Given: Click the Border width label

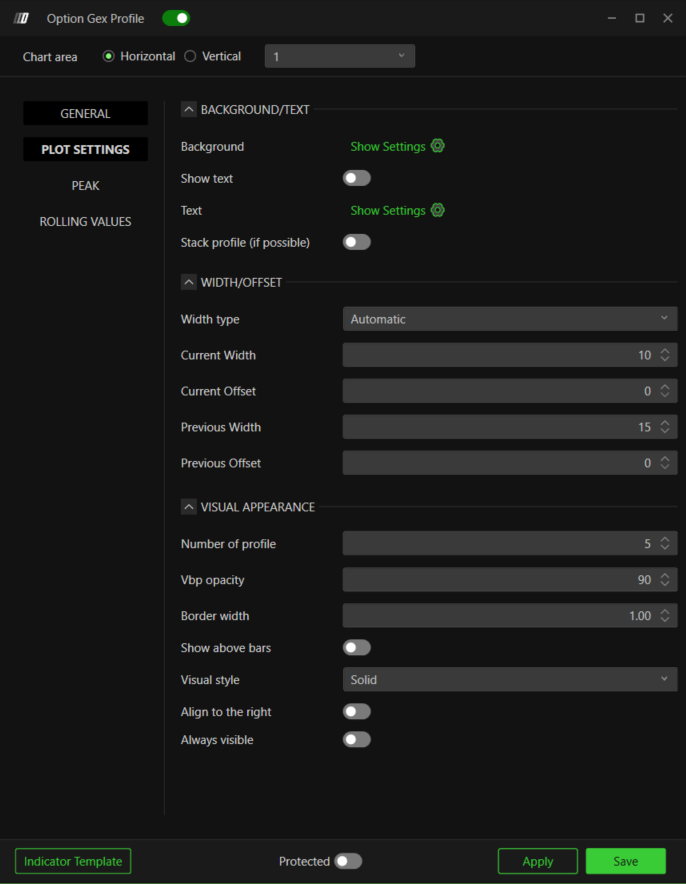Looking at the screenshot, I should [215, 616].
